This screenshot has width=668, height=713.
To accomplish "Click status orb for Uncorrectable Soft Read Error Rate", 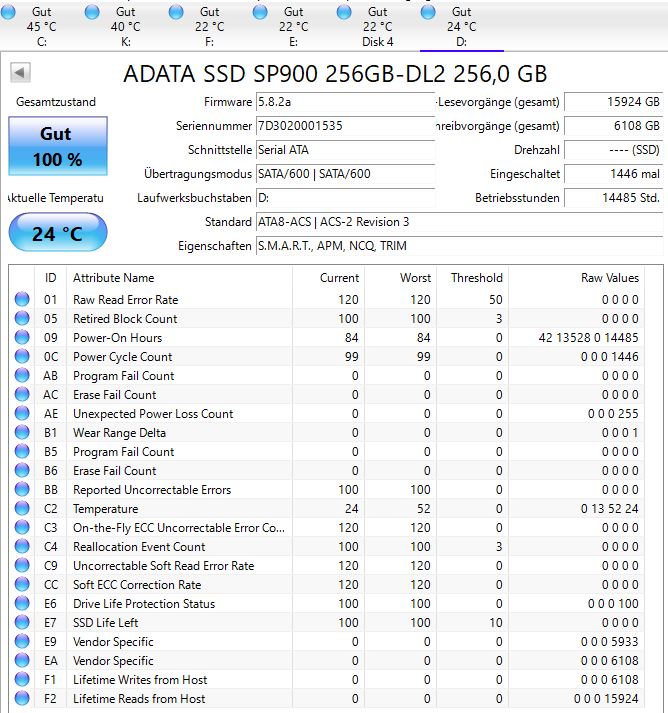I will tap(22, 566).
